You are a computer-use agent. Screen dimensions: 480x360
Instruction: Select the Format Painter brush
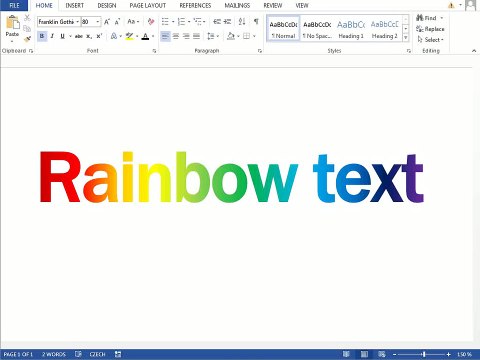27,39
